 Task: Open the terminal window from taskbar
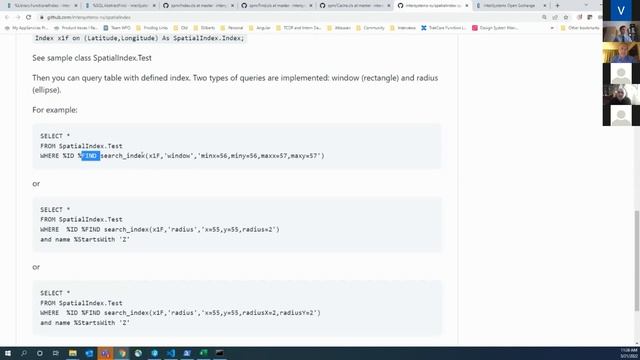[220, 353]
